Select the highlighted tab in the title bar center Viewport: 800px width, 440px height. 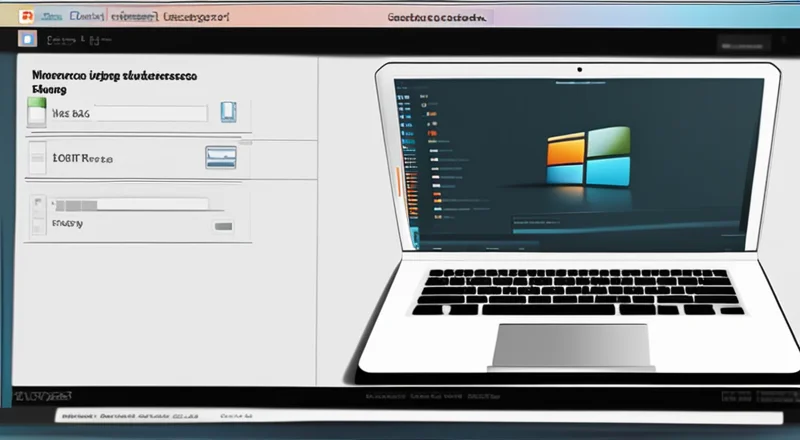(438, 17)
